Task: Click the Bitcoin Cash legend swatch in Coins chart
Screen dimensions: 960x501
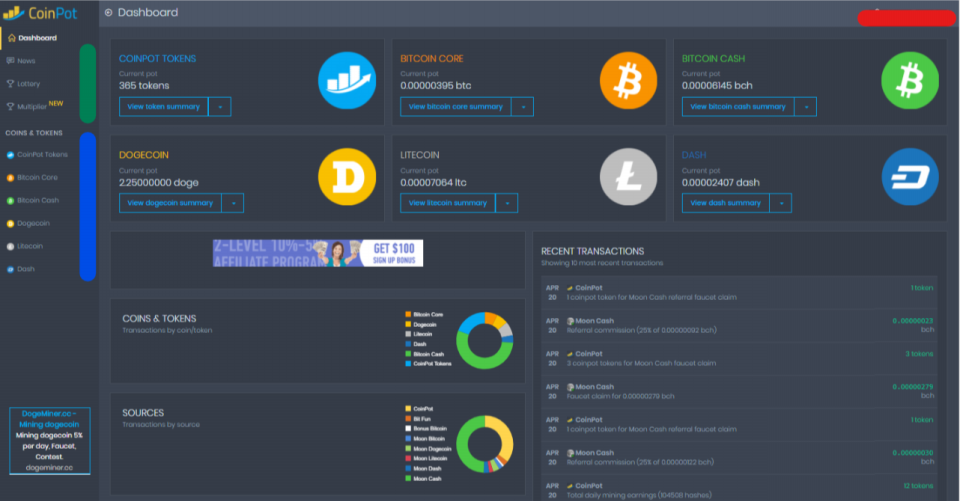Action: (x=408, y=354)
